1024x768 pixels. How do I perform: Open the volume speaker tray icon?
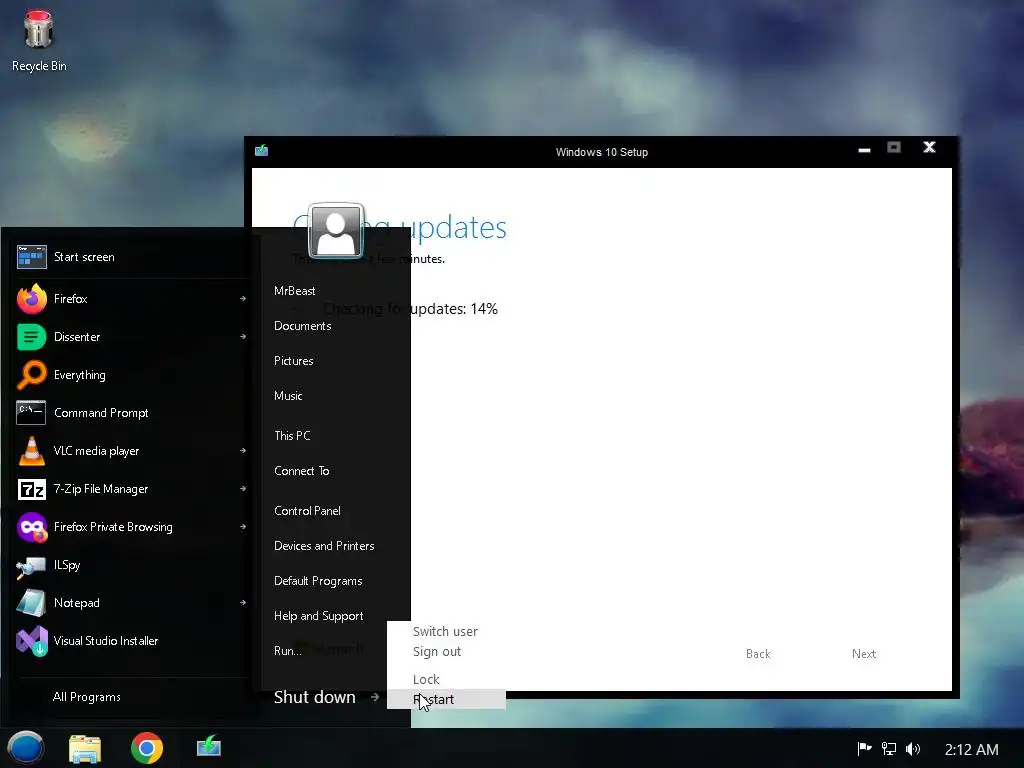click(x=913, y=749)
